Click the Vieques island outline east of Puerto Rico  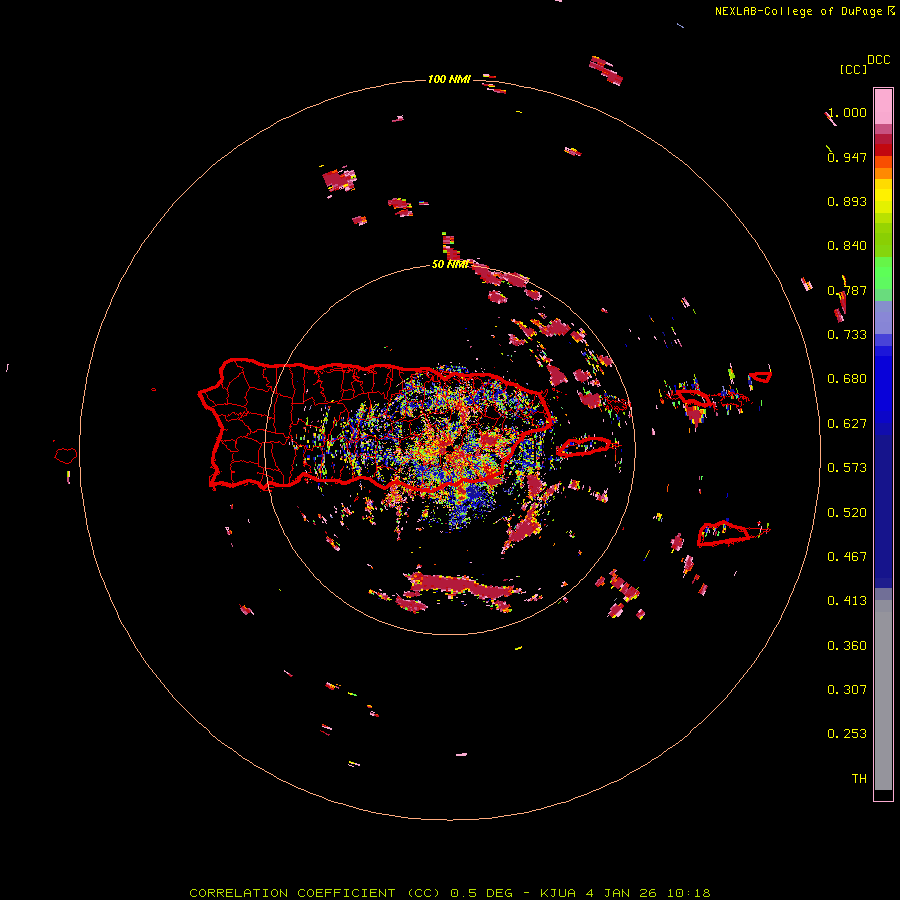click(x=584, y=447)
